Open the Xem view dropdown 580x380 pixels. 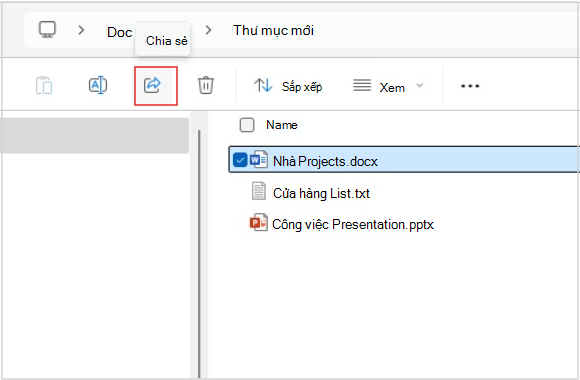tap(388, 86)
